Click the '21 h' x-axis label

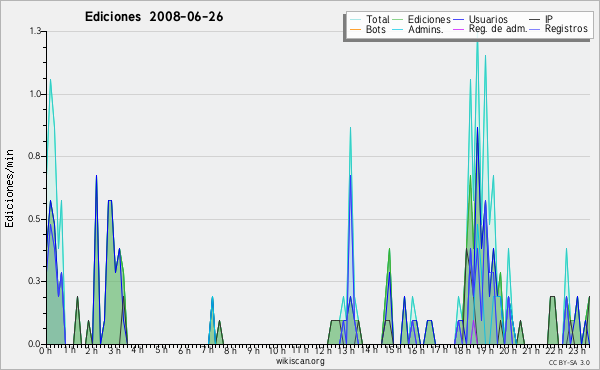[531, 350]
